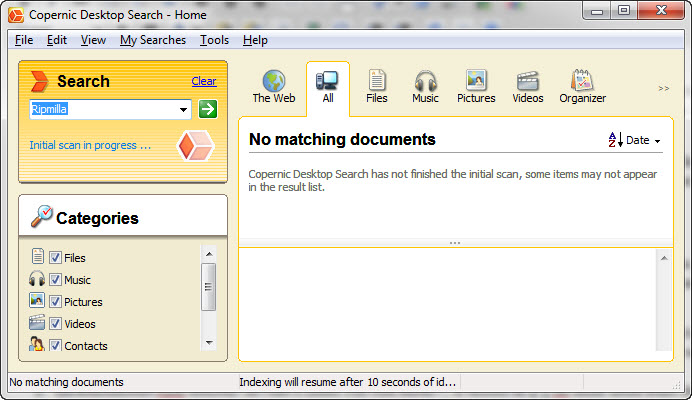Uncheck the Contacts category checkbox
692x400 pixels.
tap(55, 345)
